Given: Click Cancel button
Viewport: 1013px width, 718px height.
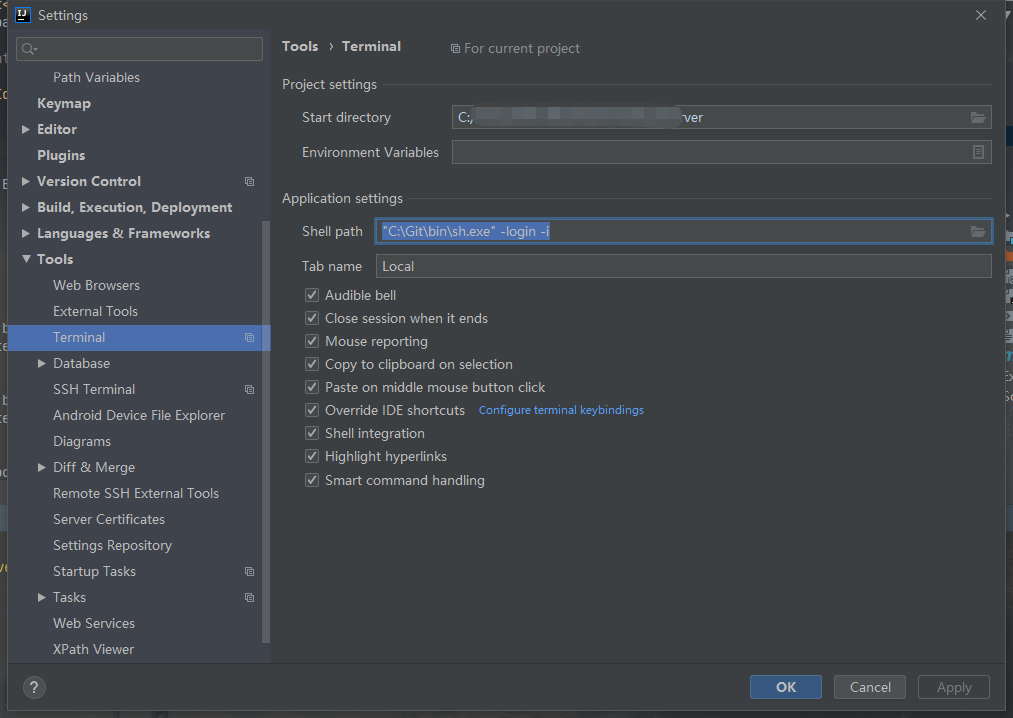Looking at the screenshot, I should point(870,687).
